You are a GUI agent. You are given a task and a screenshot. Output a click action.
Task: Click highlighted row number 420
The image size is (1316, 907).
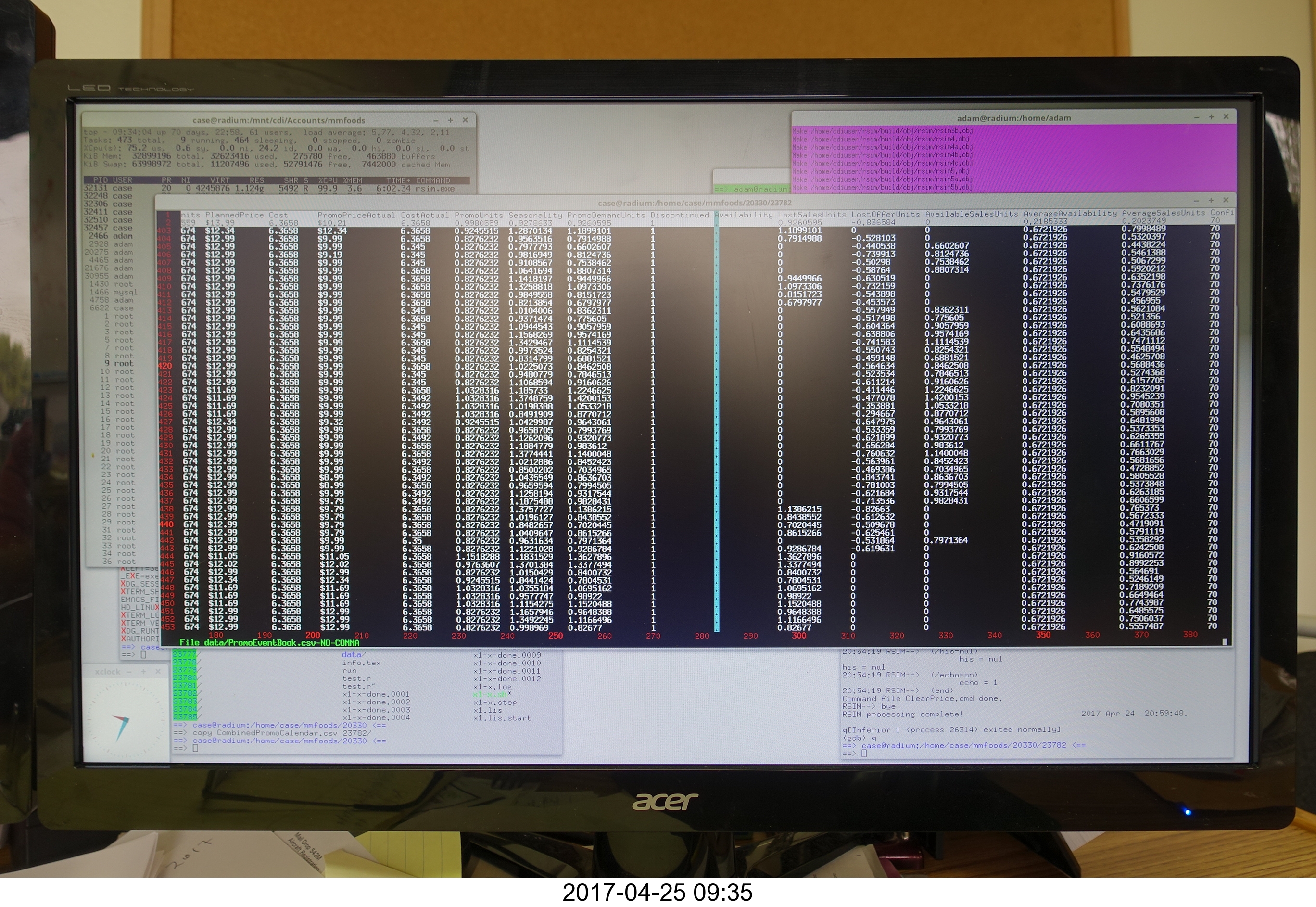click(165, 366)
